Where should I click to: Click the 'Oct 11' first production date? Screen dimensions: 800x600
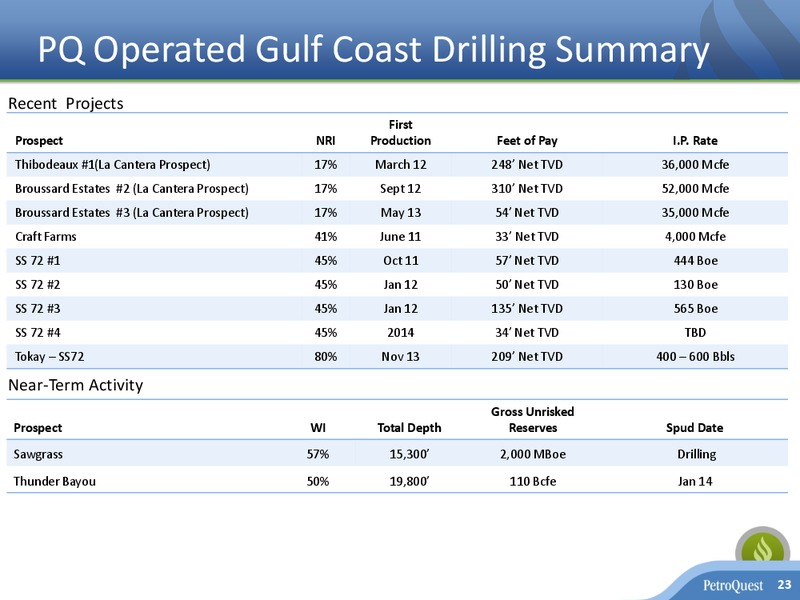[x=401, y=261]
